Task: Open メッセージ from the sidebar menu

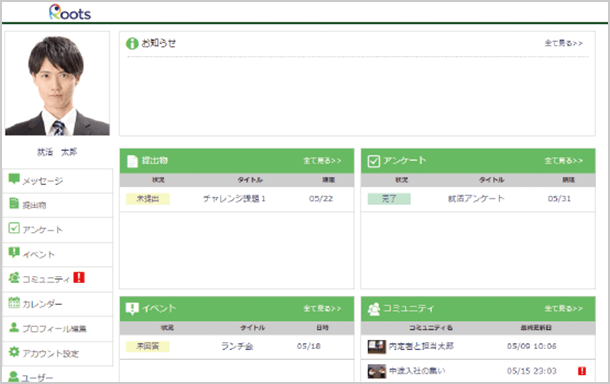Action: click(58, 181)
